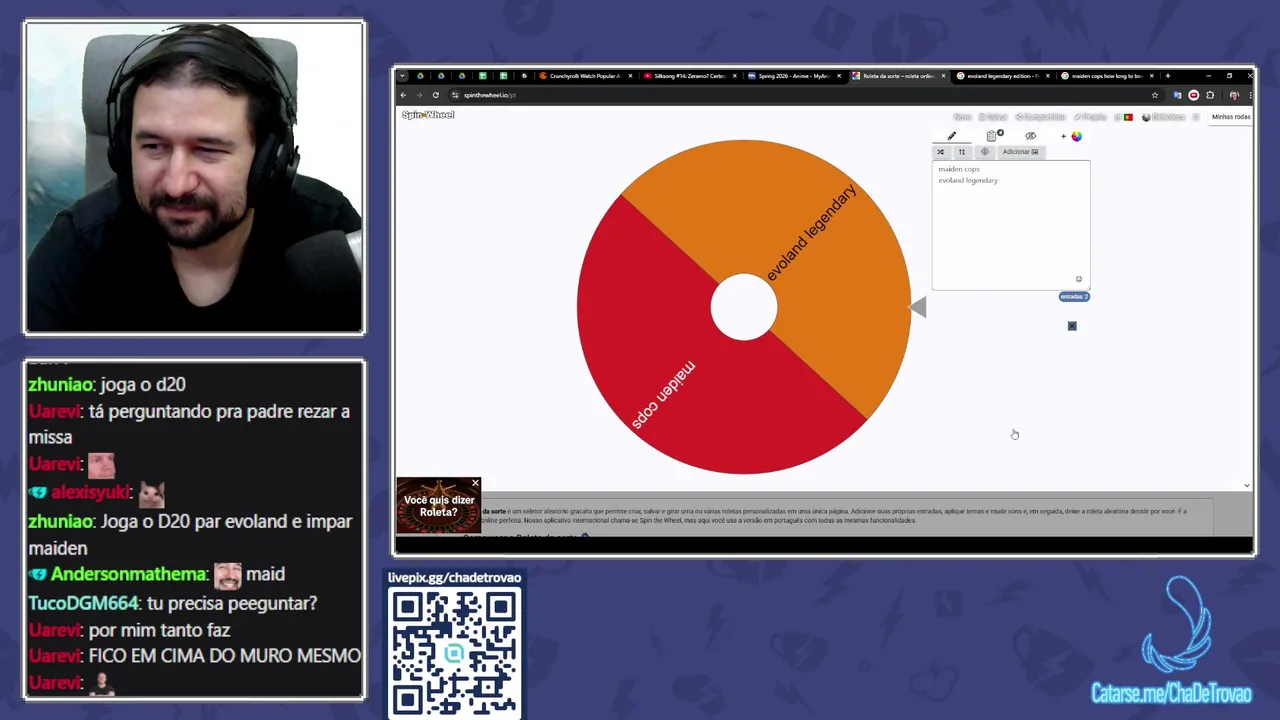Switch to the Silksong #14 browser tab
The width and height of the screenshot is (1280, 720).
tap(688, 76)
